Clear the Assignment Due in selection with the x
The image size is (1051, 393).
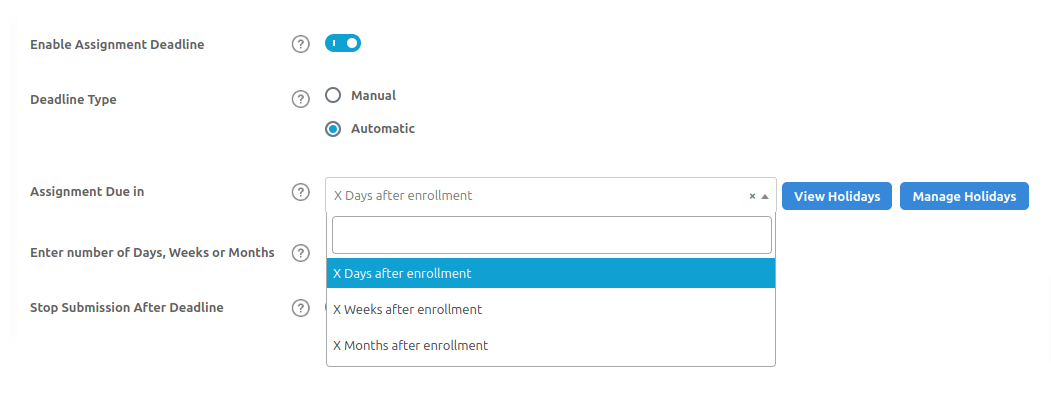(752, 196)
